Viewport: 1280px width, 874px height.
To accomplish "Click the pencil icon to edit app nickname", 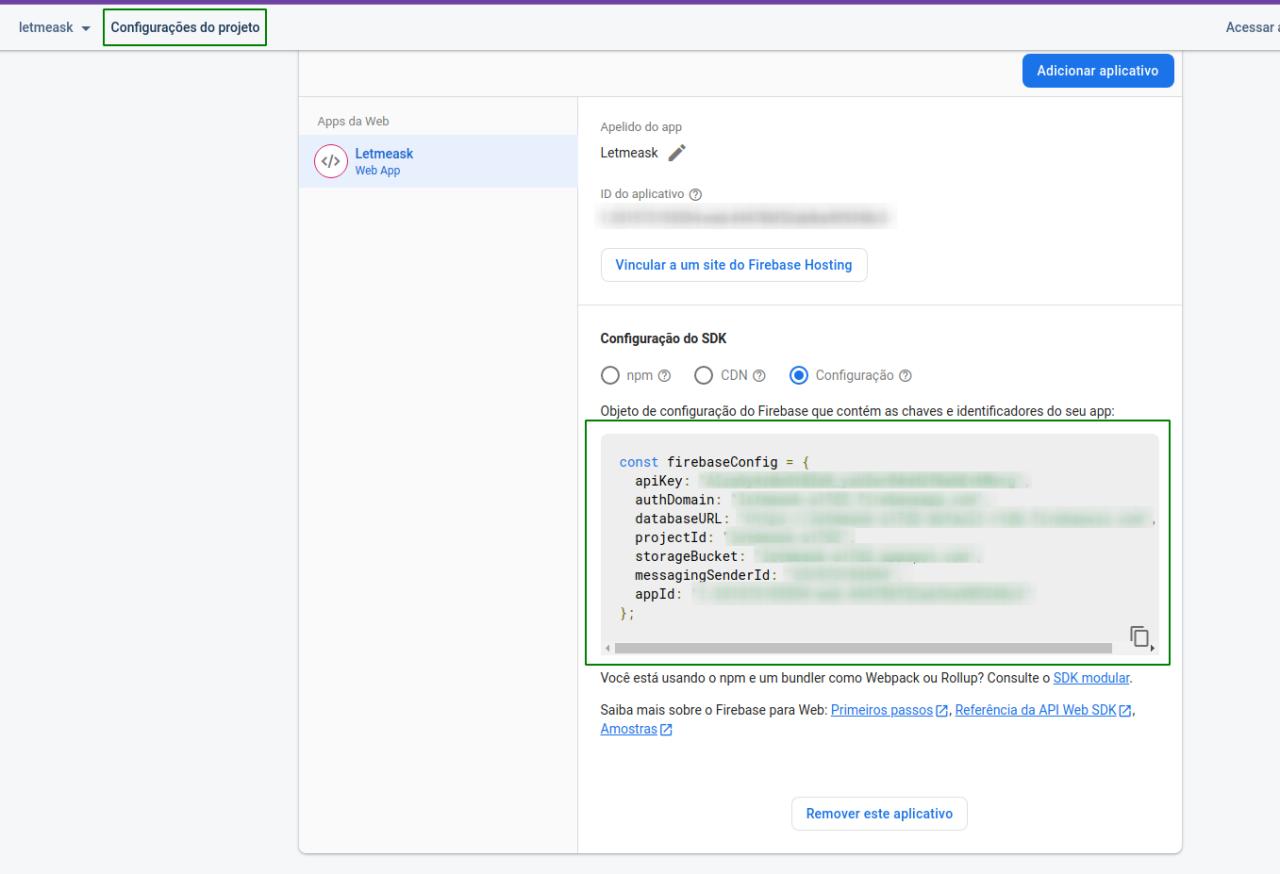I will [677, 153].
